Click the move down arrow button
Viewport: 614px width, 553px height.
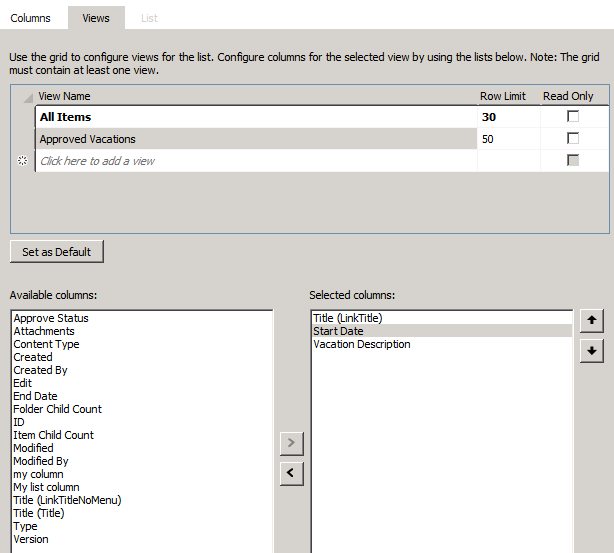[x=591, y=350]
